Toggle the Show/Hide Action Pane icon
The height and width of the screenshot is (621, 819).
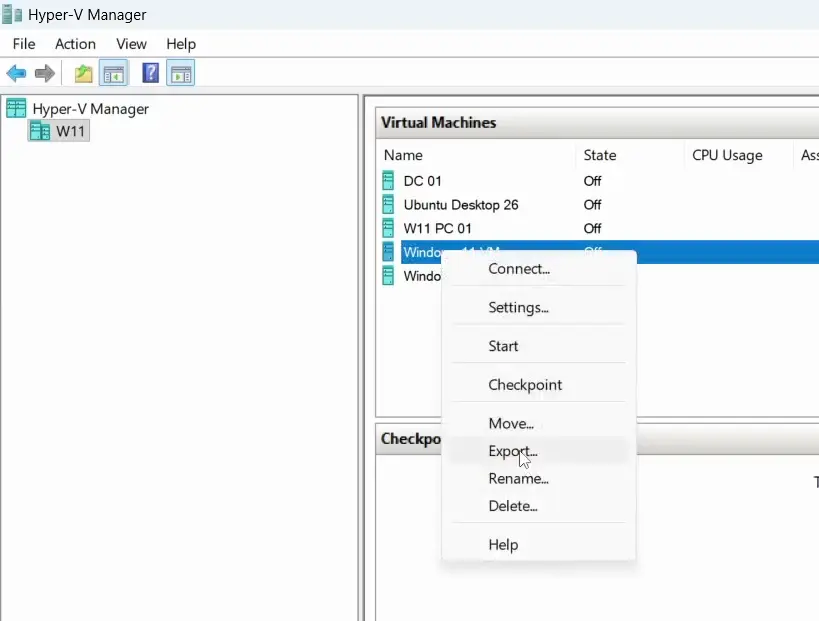[181, 74]
